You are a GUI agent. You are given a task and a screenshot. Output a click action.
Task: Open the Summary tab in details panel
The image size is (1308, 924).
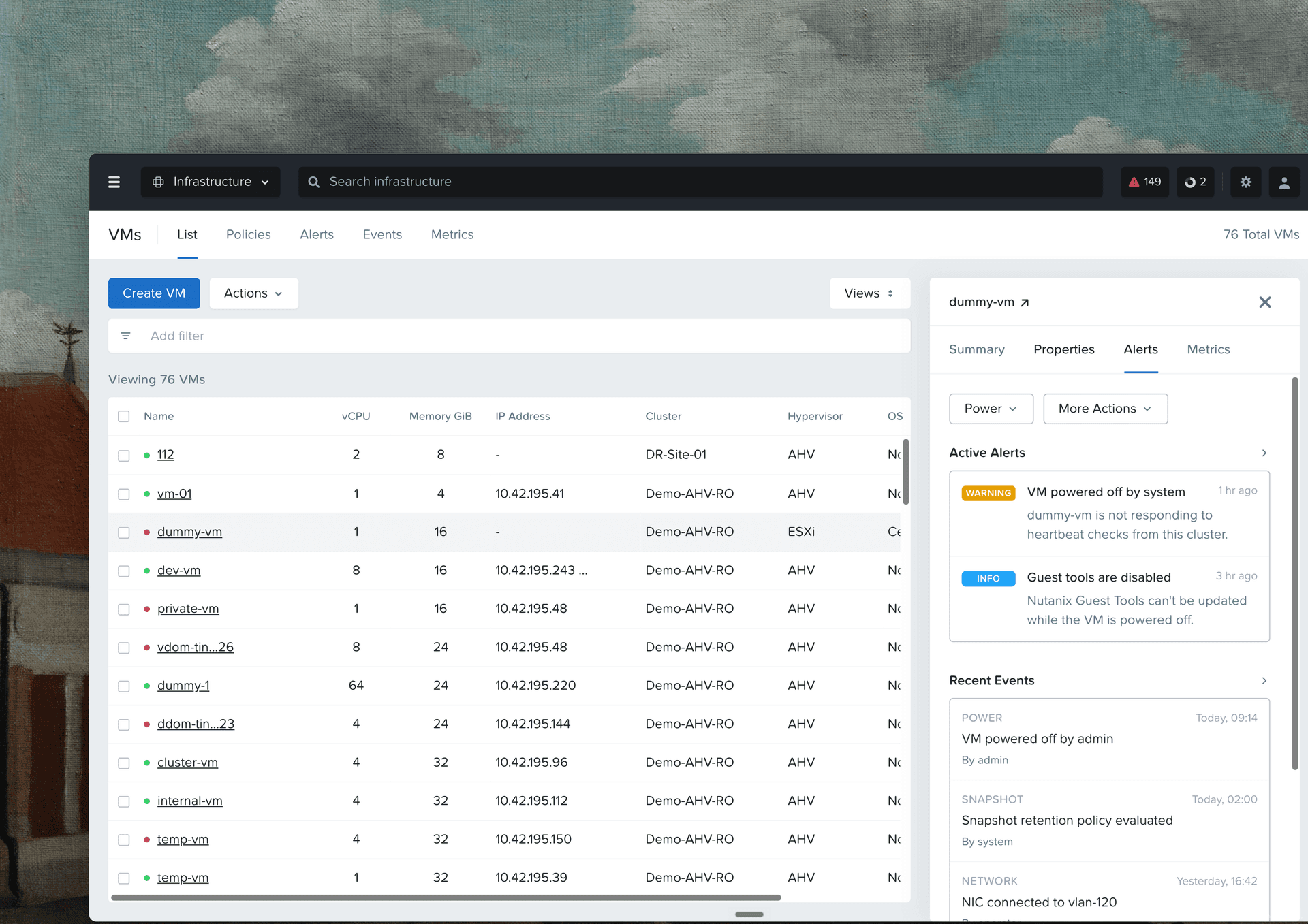coord(977,349)
